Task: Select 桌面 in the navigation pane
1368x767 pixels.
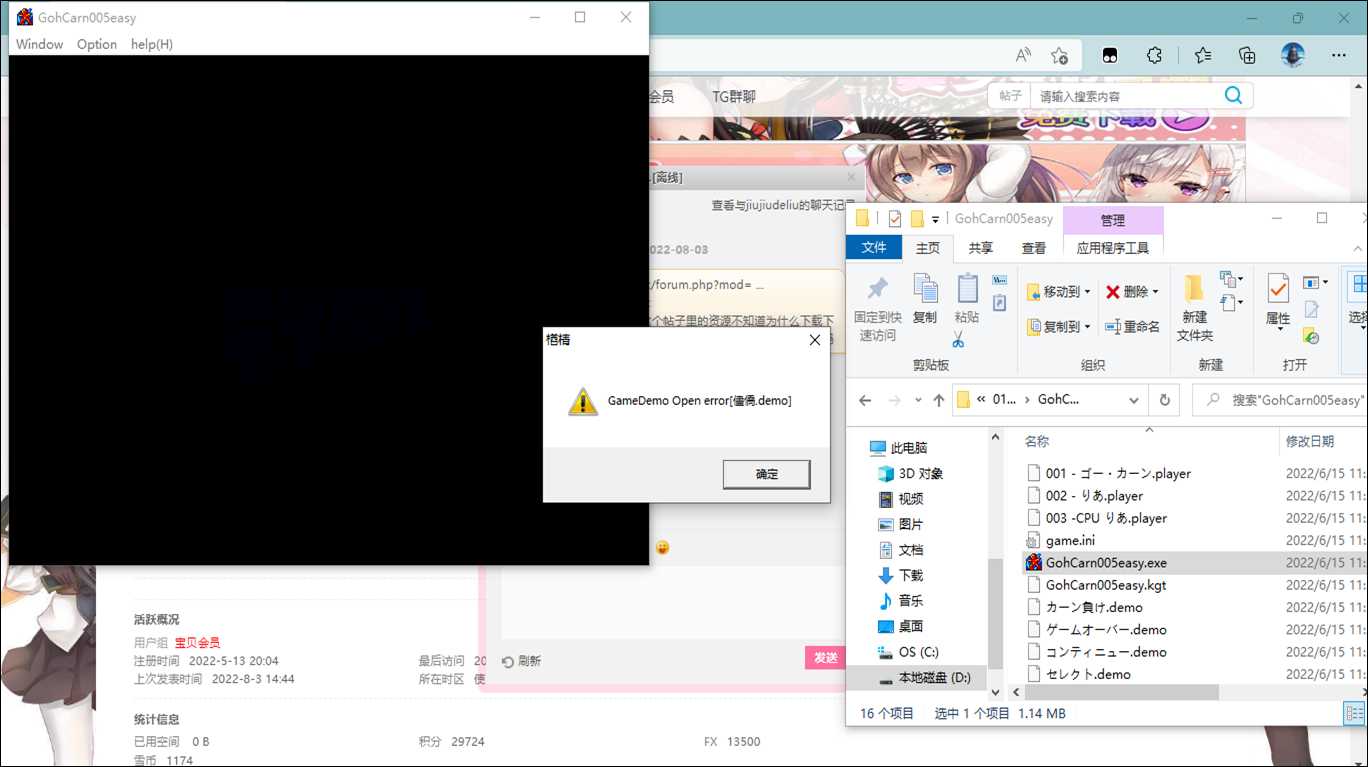Action: coord(900,626)
